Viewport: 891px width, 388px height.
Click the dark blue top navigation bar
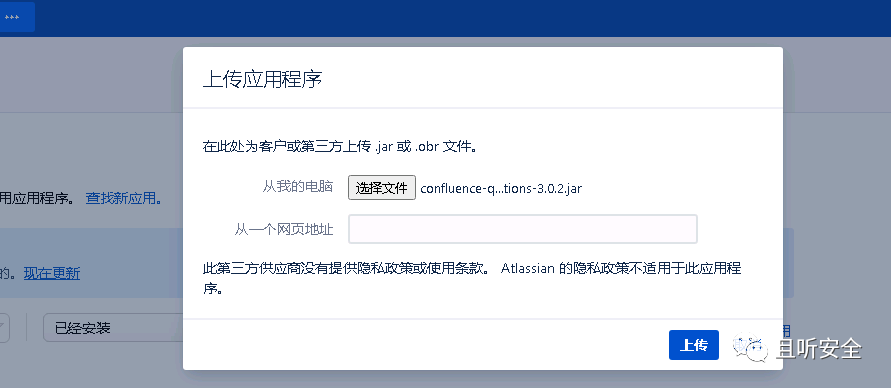click(446, 18)
